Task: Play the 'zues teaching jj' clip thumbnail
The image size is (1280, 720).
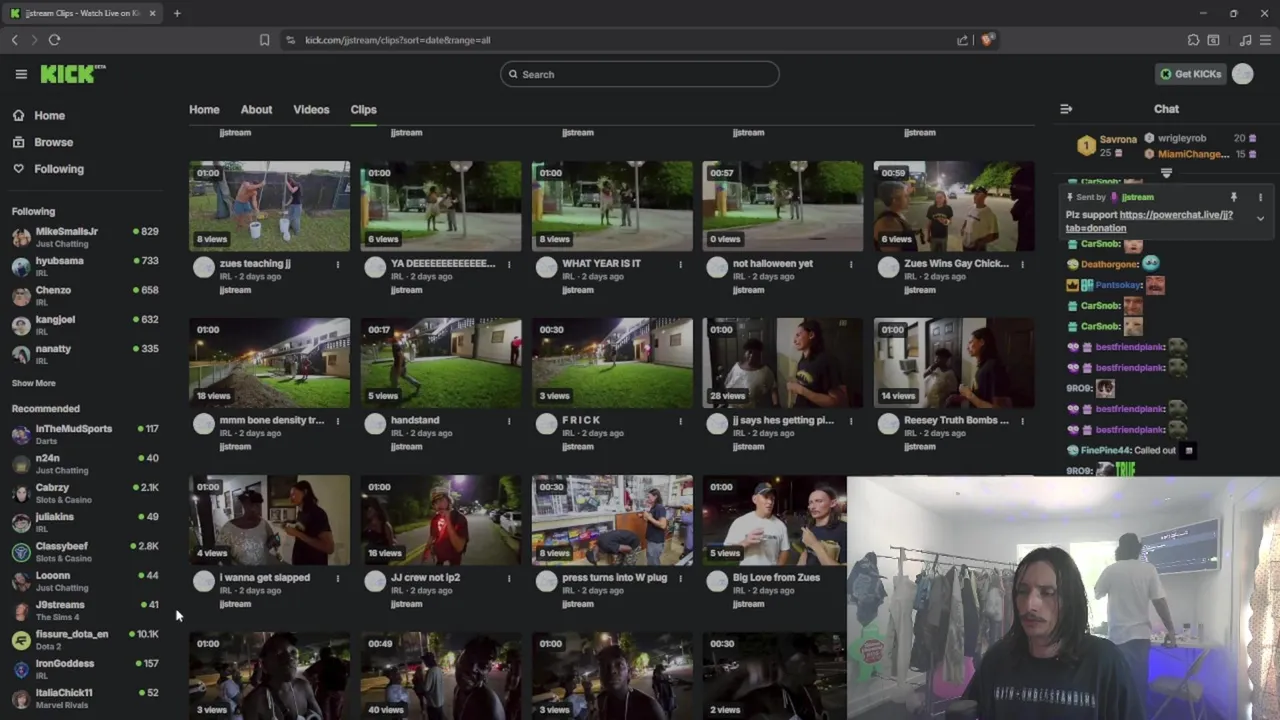Action: click(x=270, y=206)
